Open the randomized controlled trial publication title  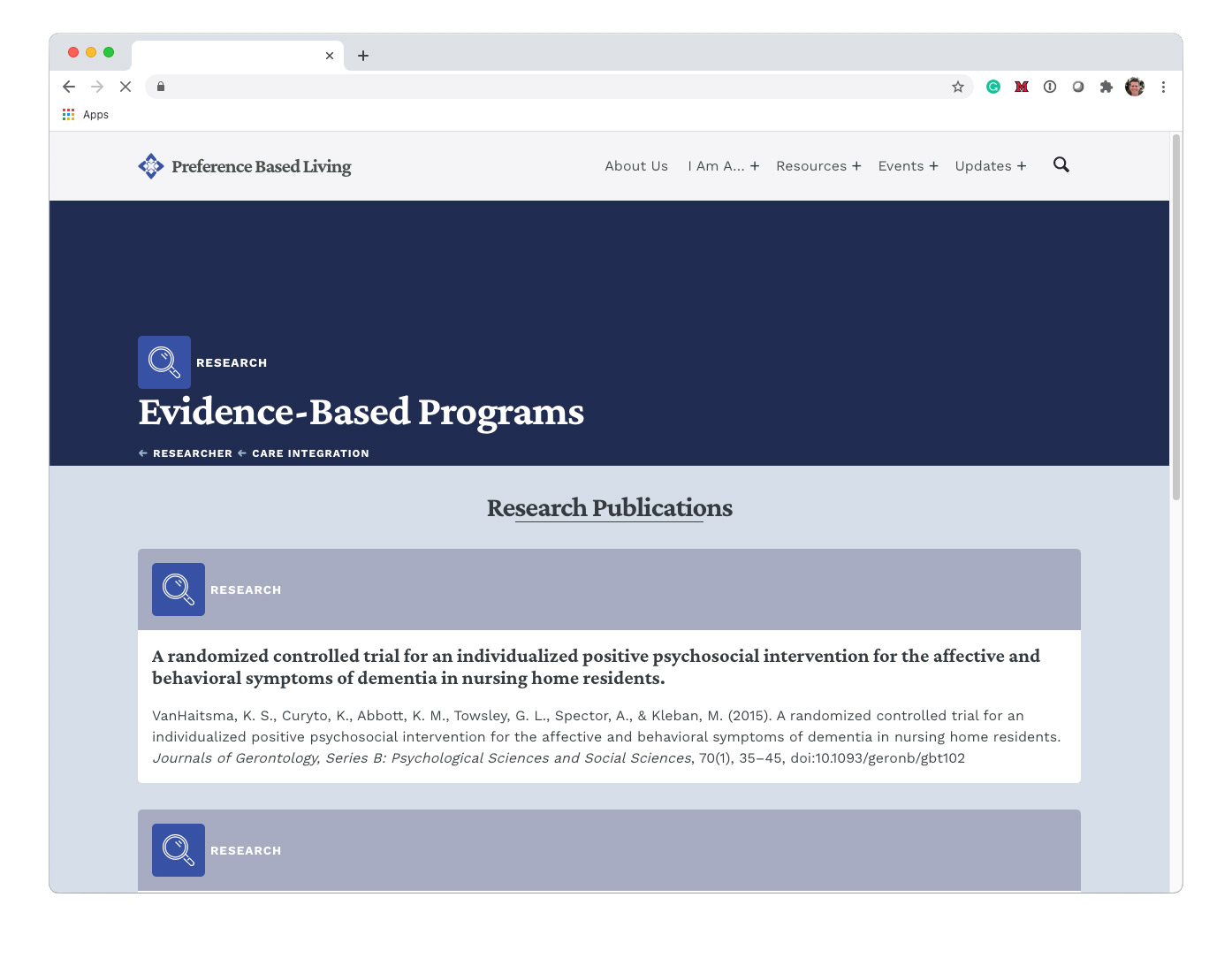596,667
